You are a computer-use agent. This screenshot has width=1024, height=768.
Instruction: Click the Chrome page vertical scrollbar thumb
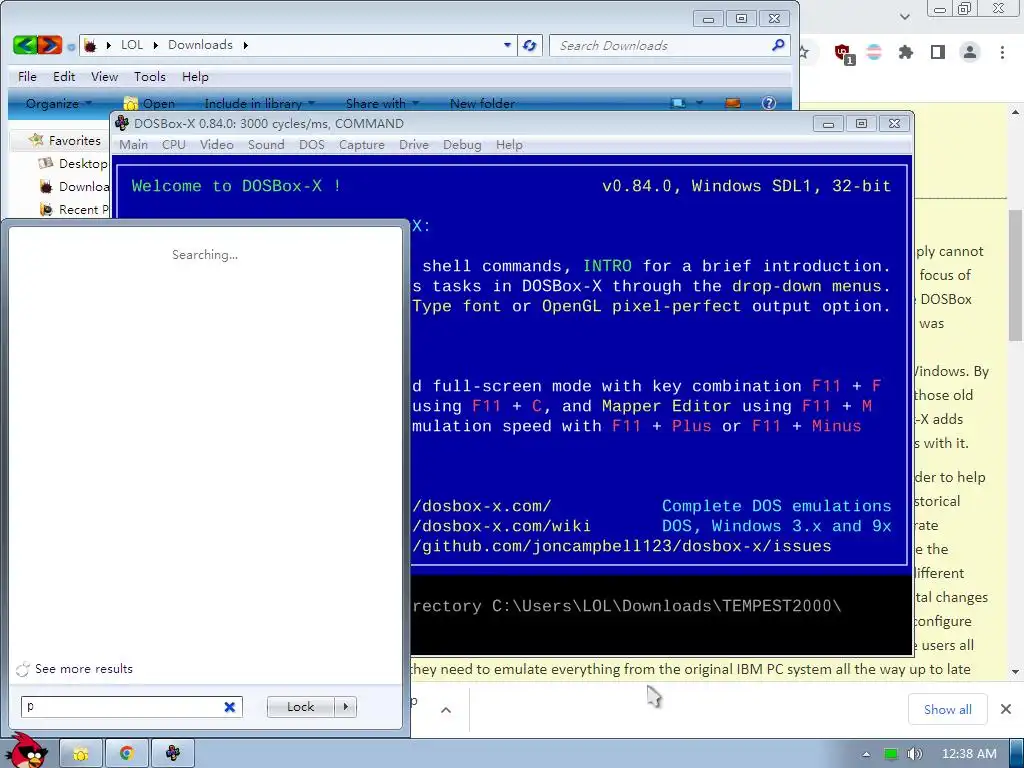1016,275
